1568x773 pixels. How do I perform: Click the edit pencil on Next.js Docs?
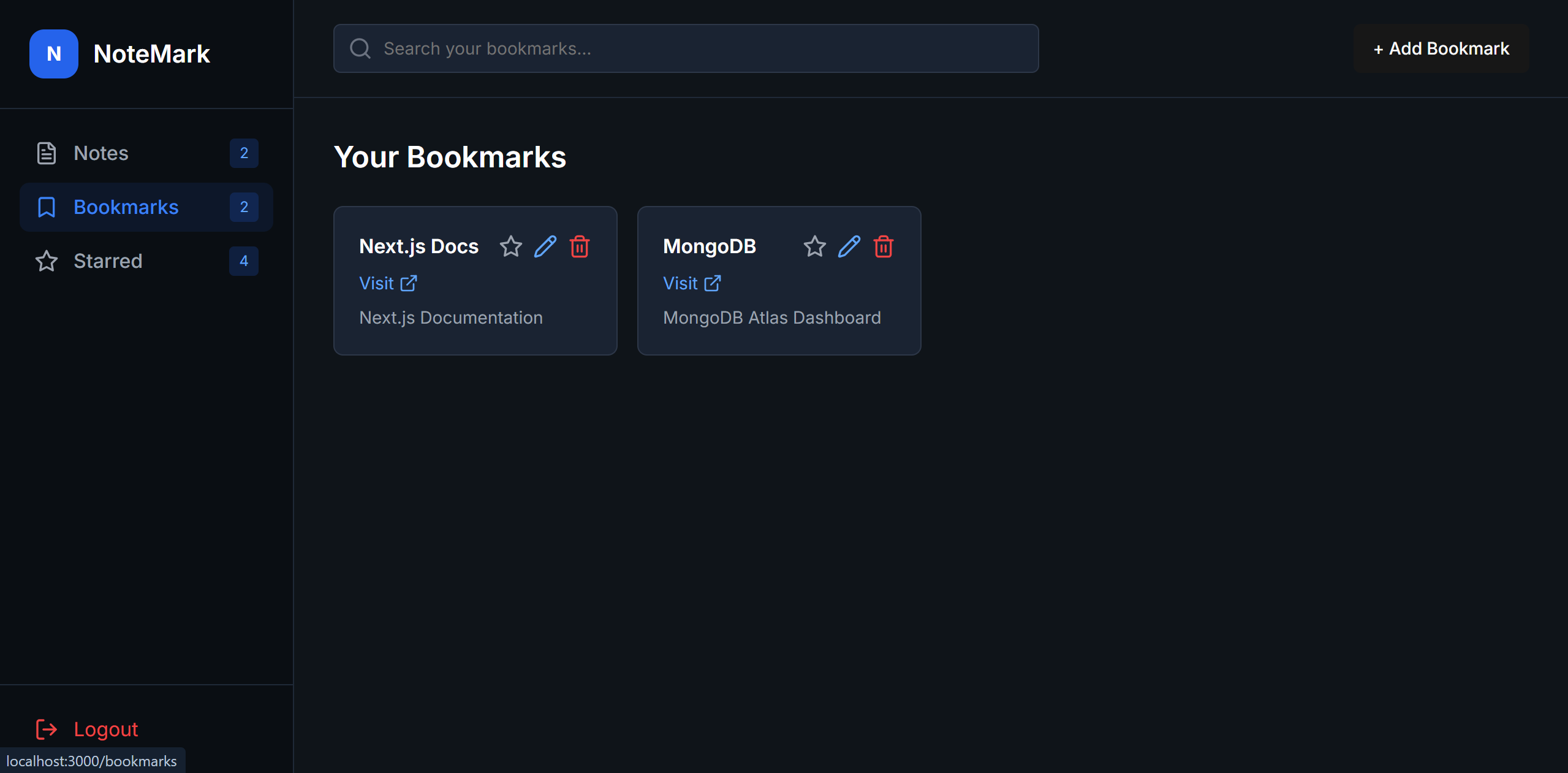click(x=545, y=246)
